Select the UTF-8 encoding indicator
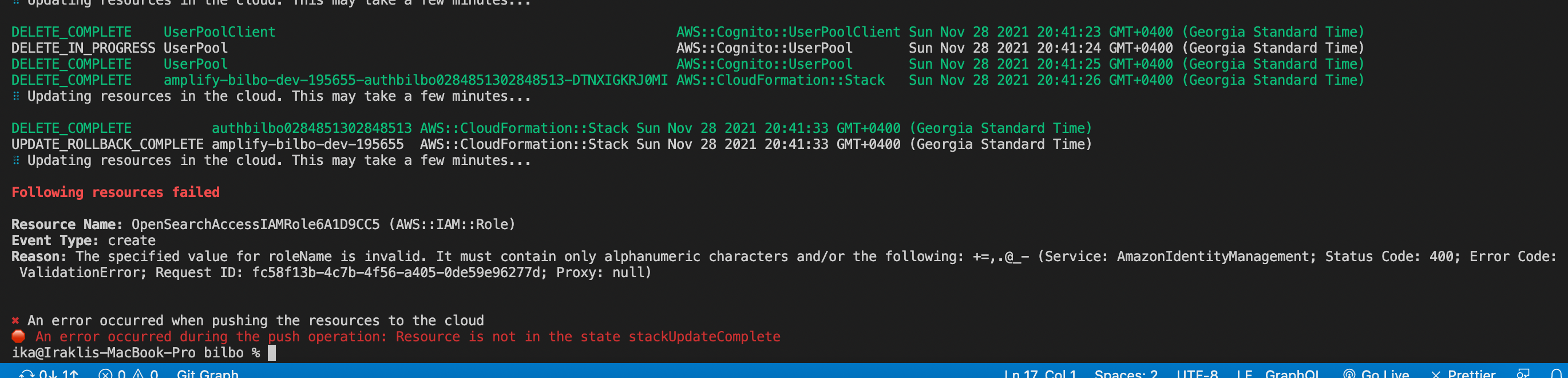This screenshot has width=1568, height=378. coord(1197,373)
